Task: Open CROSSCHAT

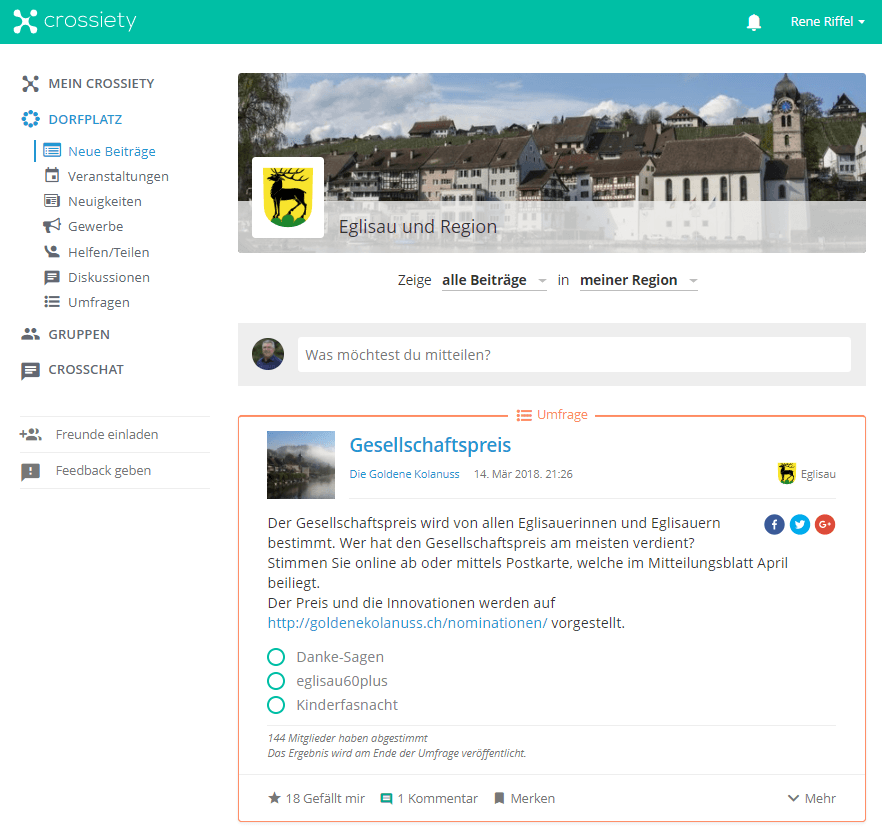Action: [x=86, y=370]
